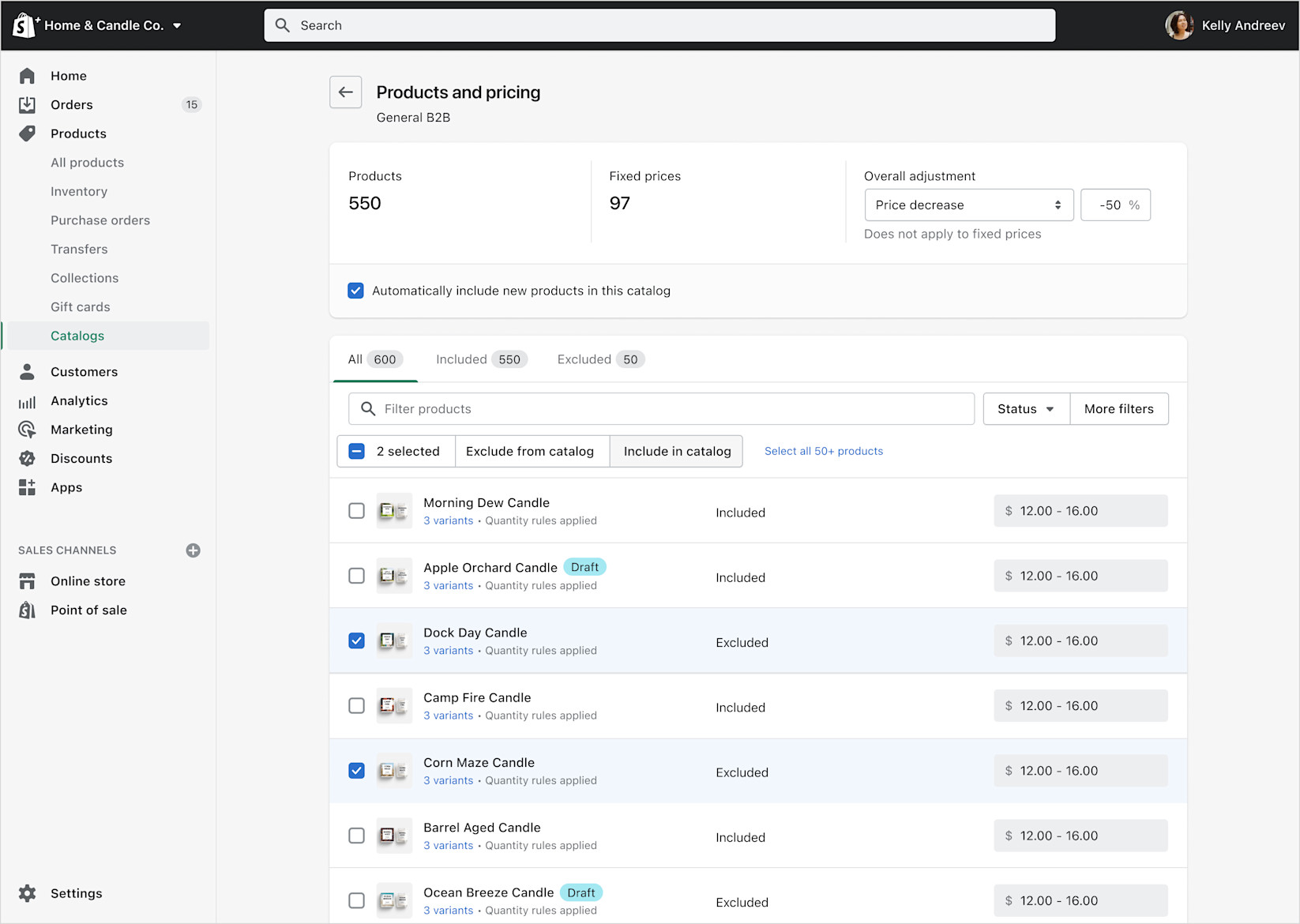Check the Morning Dew Candle checkbox
Image resolution: width=1300 pixels, height=924 pixels.
click(357, 511)
